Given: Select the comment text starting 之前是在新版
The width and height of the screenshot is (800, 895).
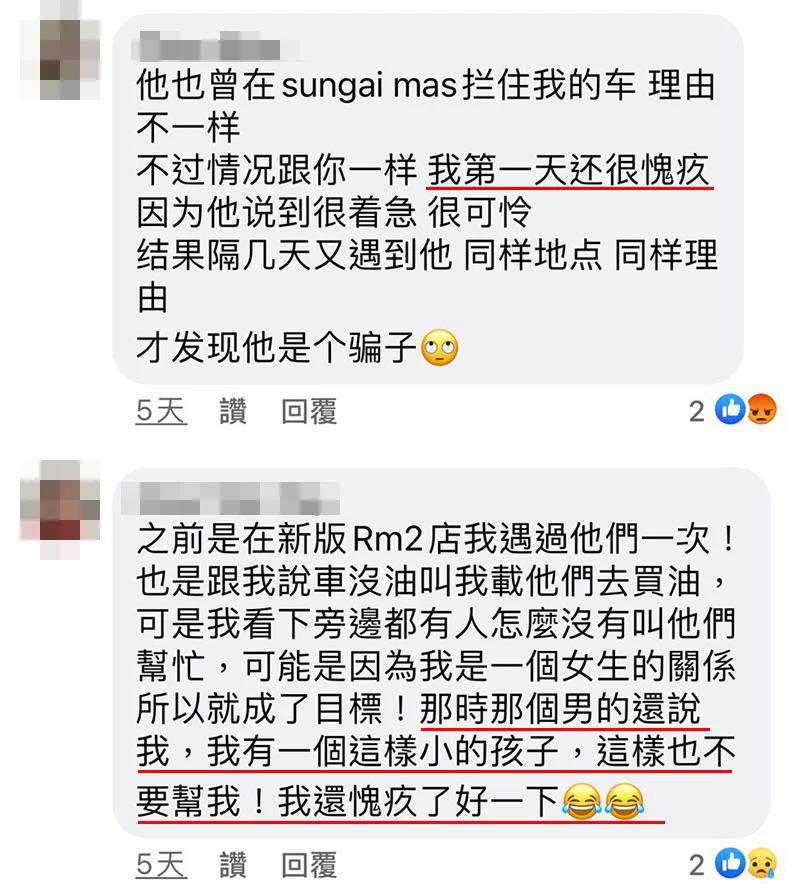Looking at the screenshot, I should click(x=436, y=671).
